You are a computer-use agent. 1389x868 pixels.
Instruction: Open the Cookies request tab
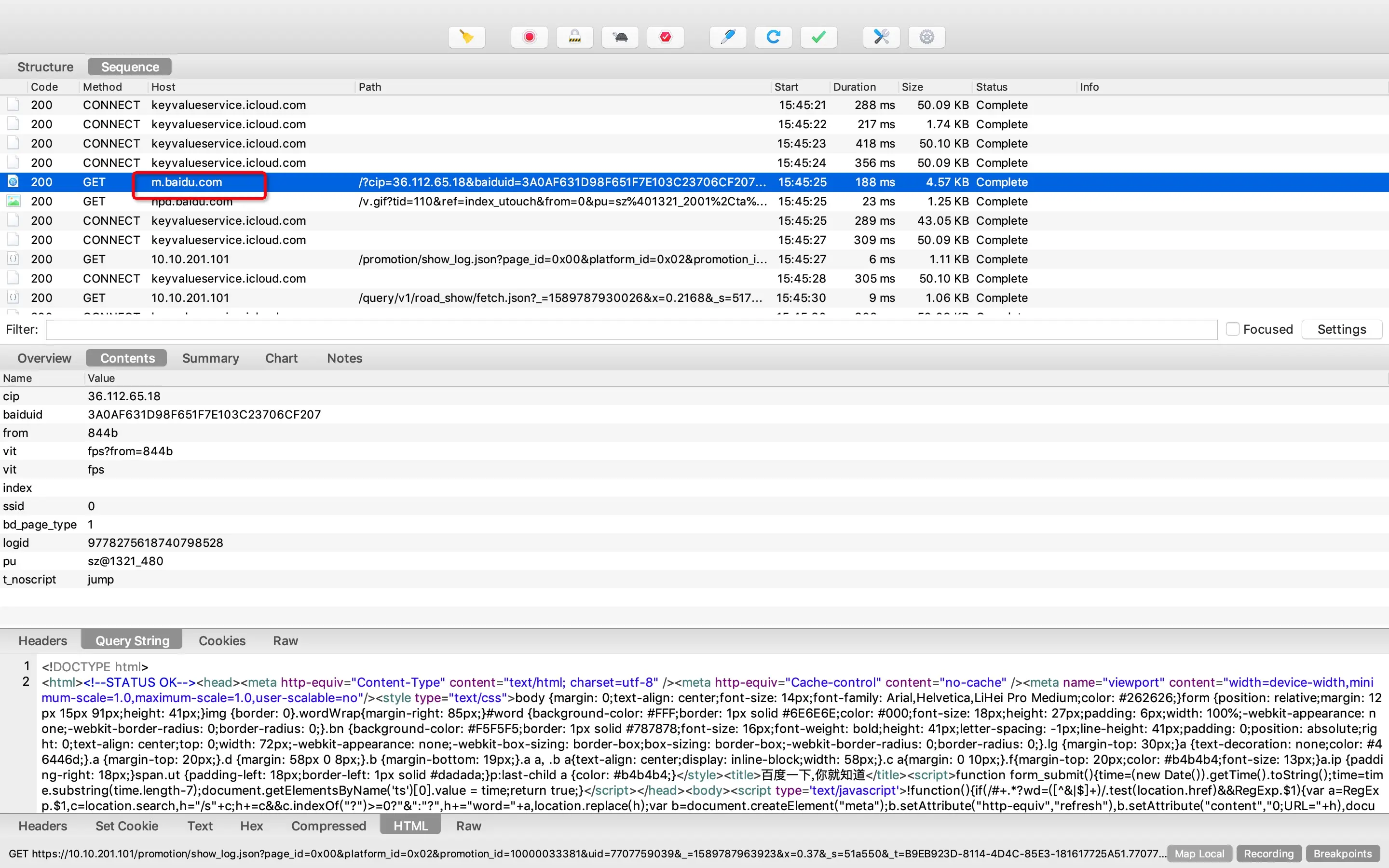click(221, 641)
